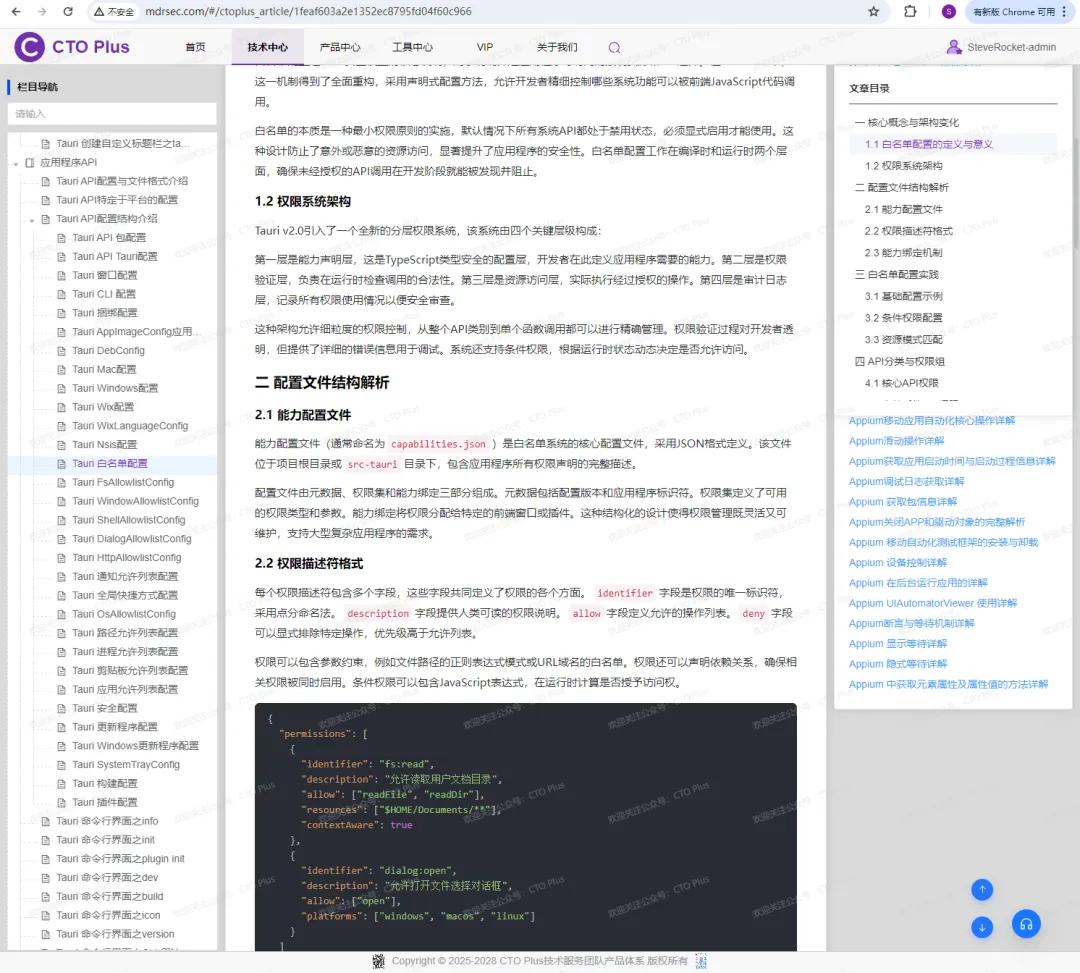Open search with the magnifier icon

(x=614, y=48)
